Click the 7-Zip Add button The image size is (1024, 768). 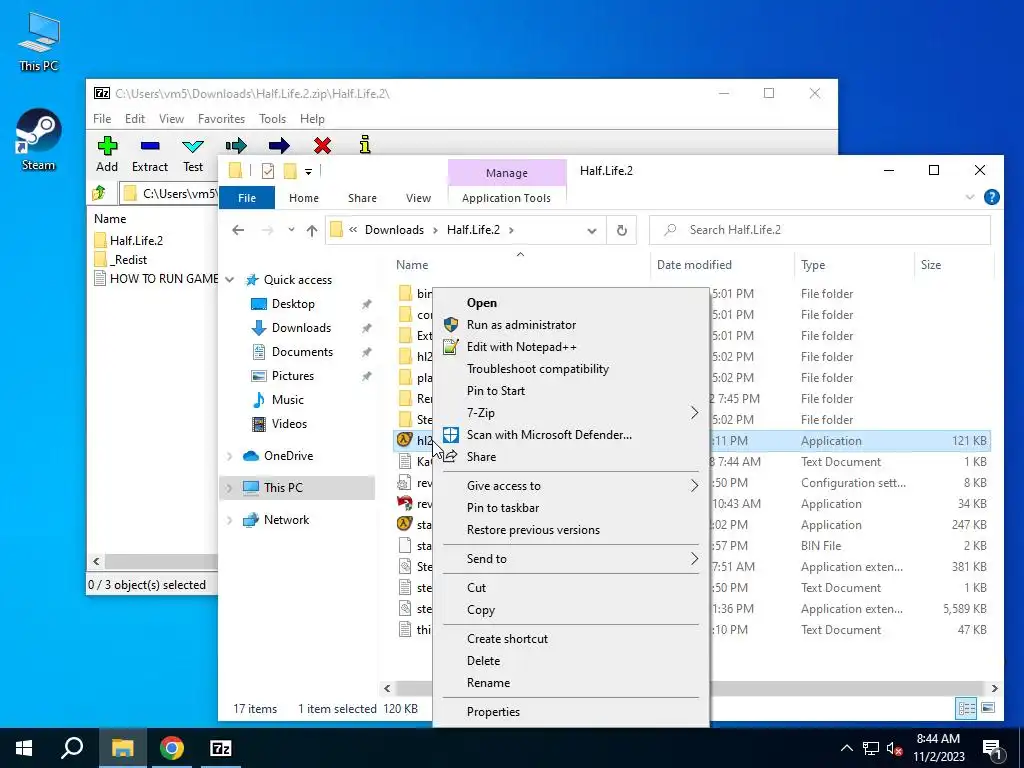click(x=107, y=155)
